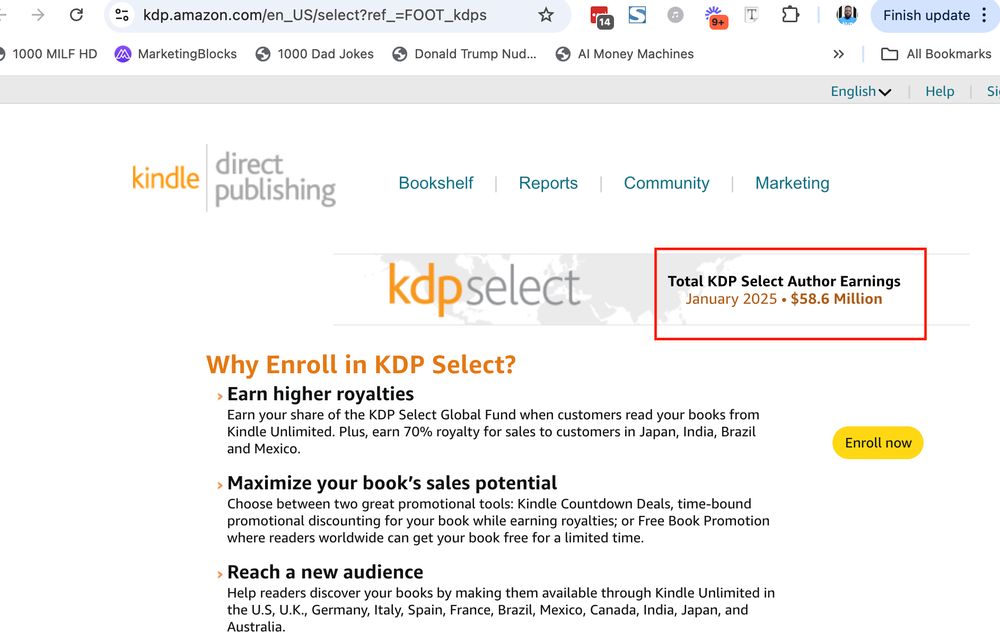Viewport: 1000px width, 633px height.
Task: Click the yellow Enroll now button
Action: pos(878,442)
